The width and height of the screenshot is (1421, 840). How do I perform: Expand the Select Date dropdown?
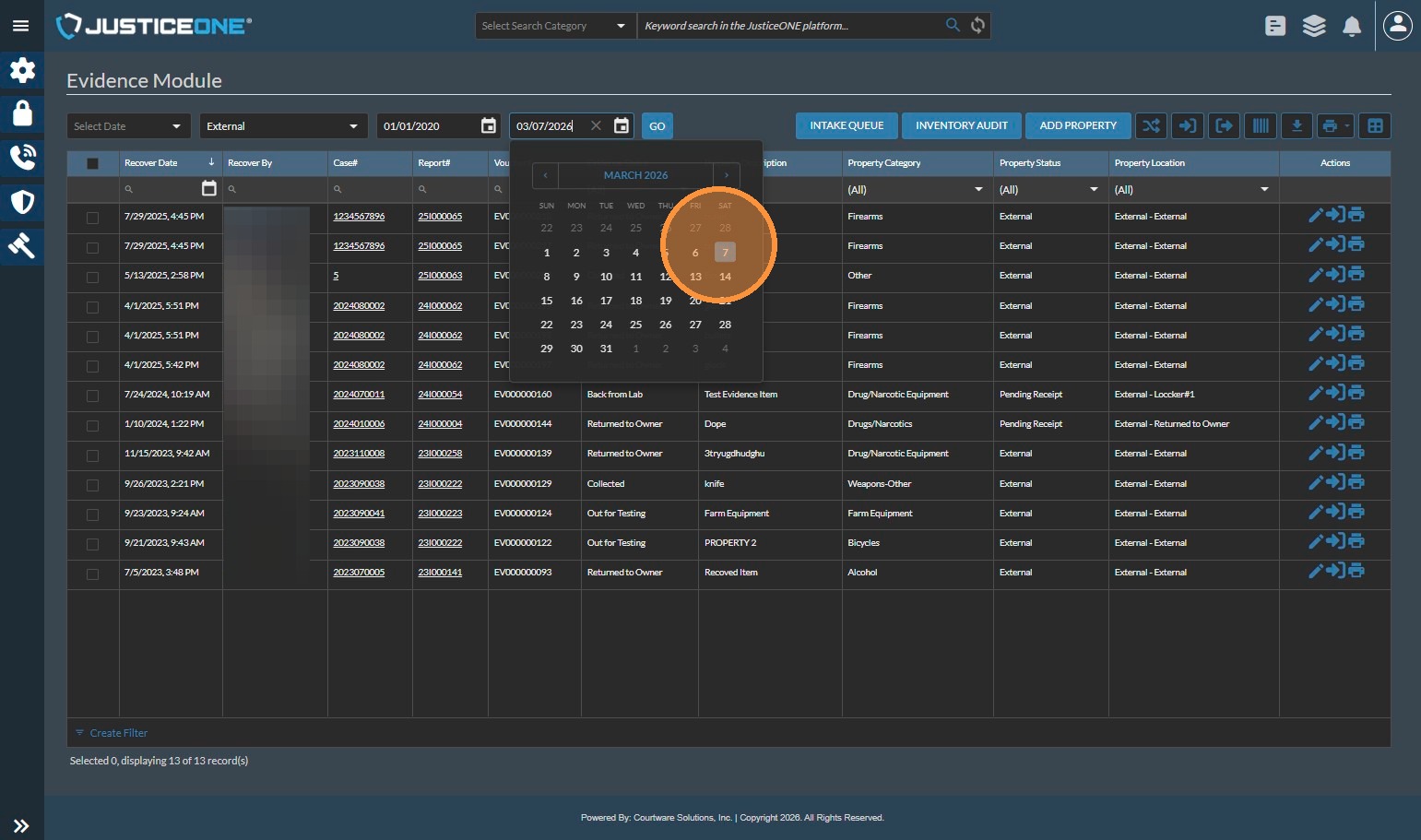pos(128,126)
